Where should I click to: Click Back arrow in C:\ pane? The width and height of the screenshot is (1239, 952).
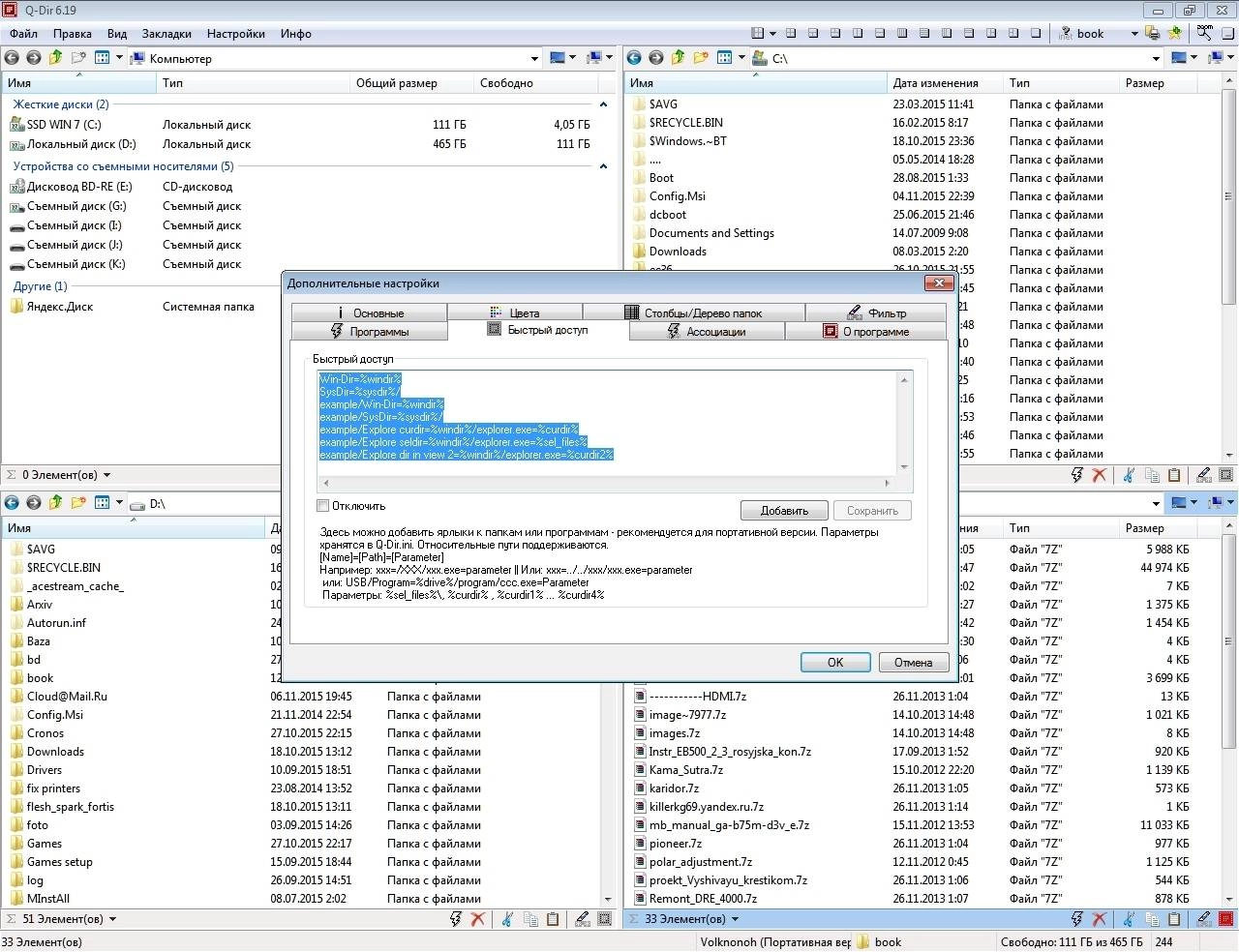[635, 58]
